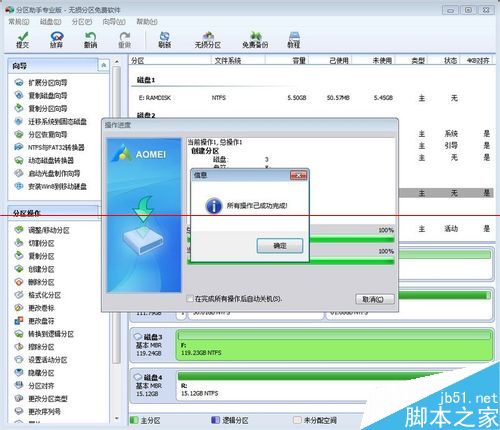The width and height of the screenshot is (500, 430).
Task: Click the 重做 (Redo) toolbar icon
Action: pos(125,40)
